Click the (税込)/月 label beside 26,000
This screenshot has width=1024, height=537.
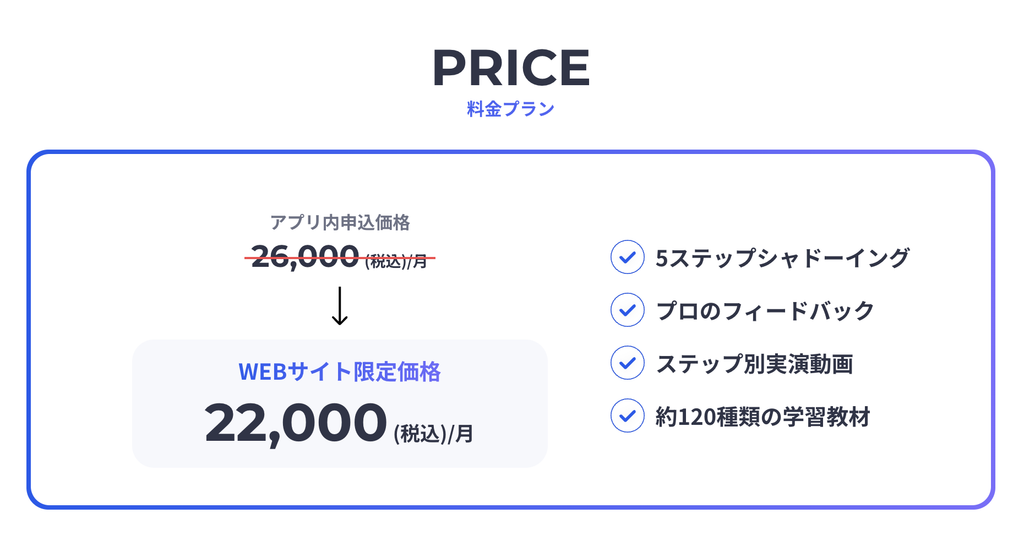[x=396, y=261]
